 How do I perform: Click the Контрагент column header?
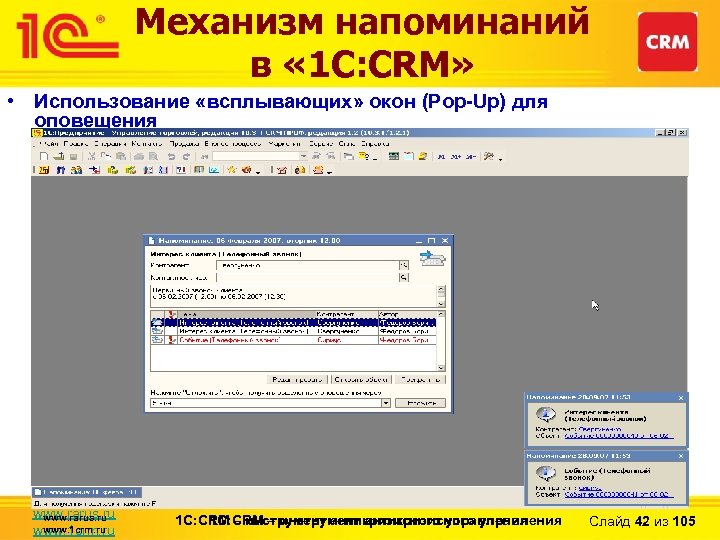pyautogui.click(x=347, y=314)
